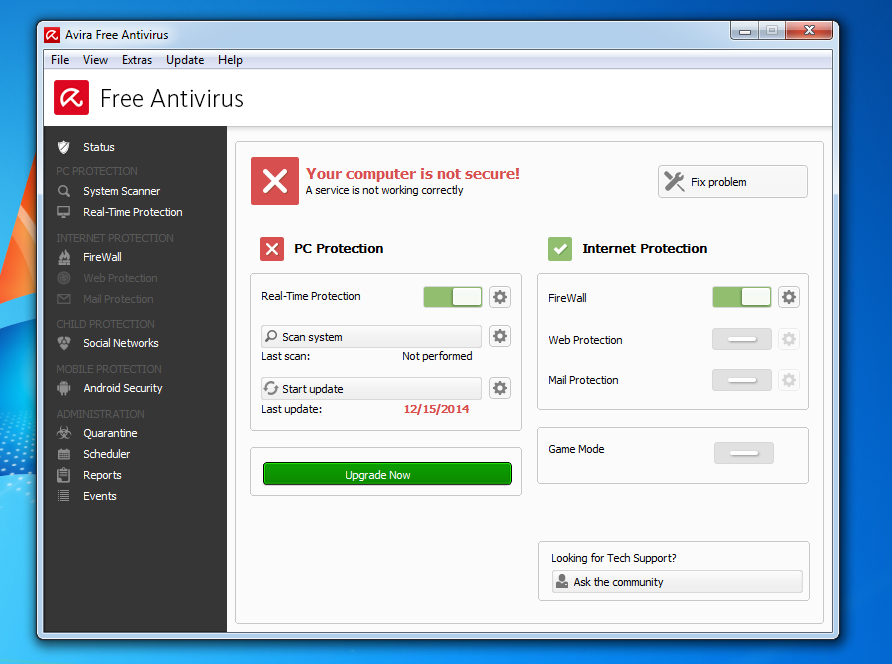Click the Scan system button
892x664 pixels.
click(371, 336)
